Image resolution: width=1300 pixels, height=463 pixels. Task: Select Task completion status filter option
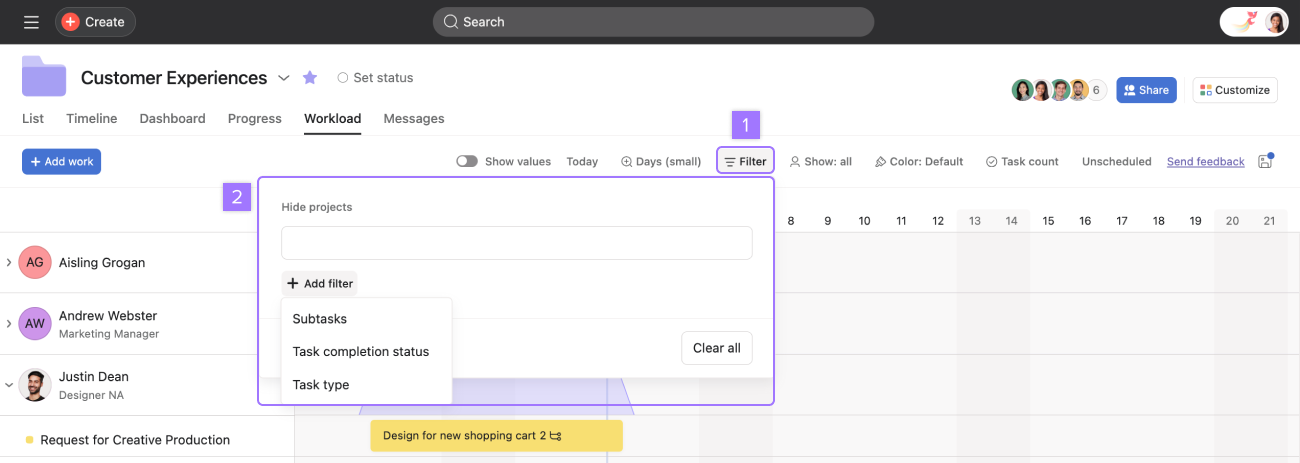tap(360, 352)
